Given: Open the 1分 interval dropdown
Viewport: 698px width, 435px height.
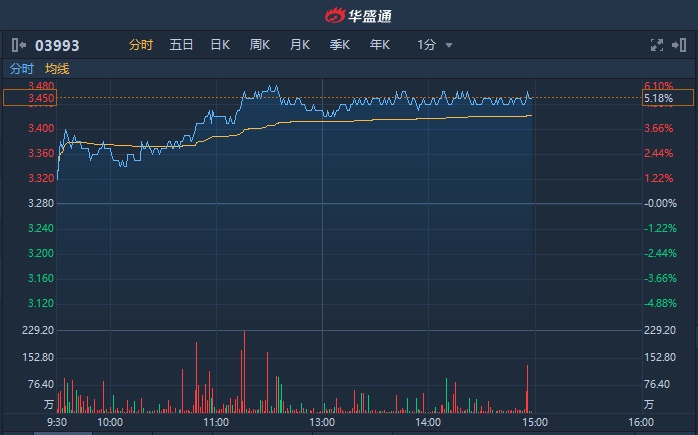Looking at the screenshot, I should [x=435, y=45].
